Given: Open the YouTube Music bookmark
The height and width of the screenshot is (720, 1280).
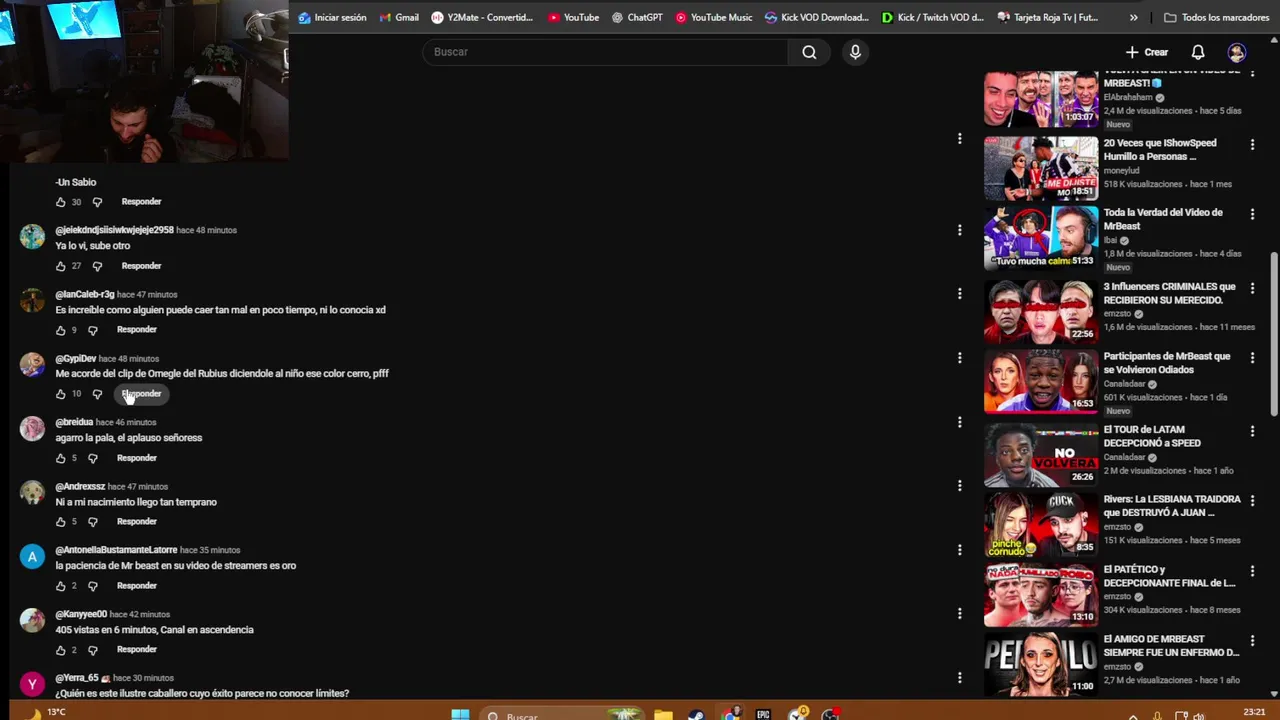Looking at the screenshot, I should click(x=714, y=17).
